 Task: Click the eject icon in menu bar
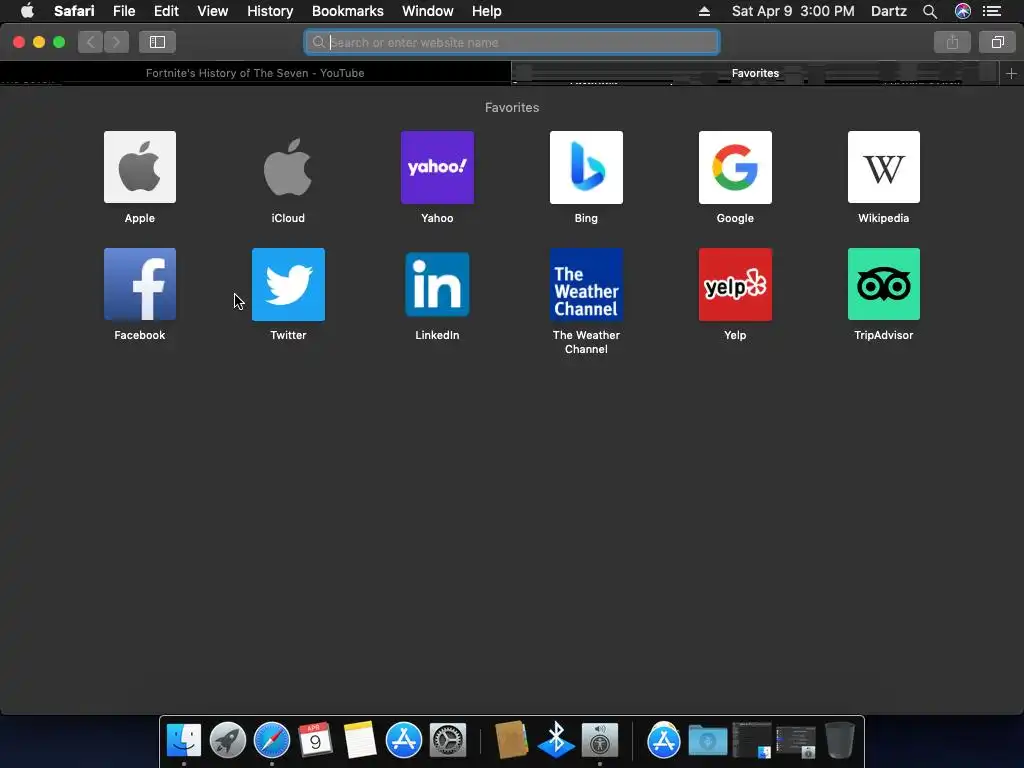704,11
